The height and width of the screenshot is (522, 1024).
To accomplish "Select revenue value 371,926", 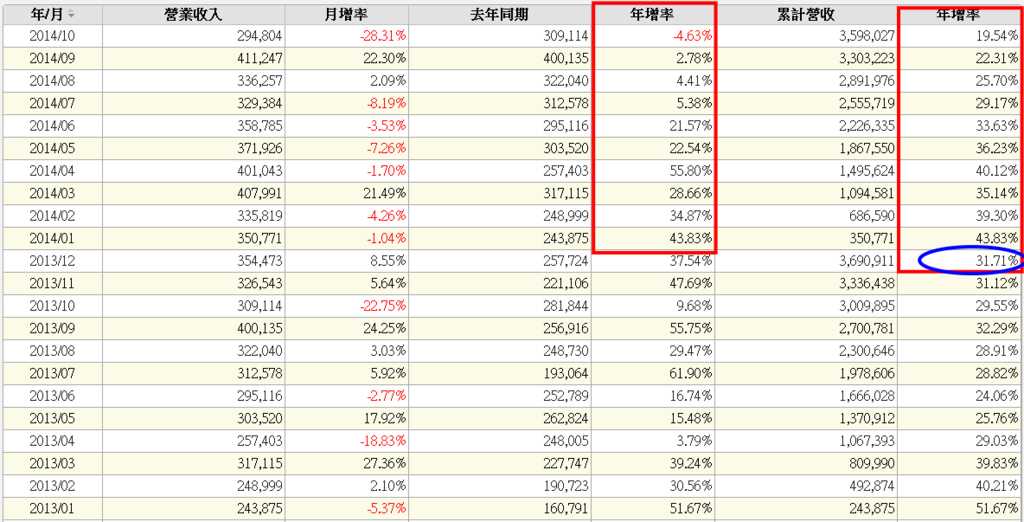I will point(261,148).
